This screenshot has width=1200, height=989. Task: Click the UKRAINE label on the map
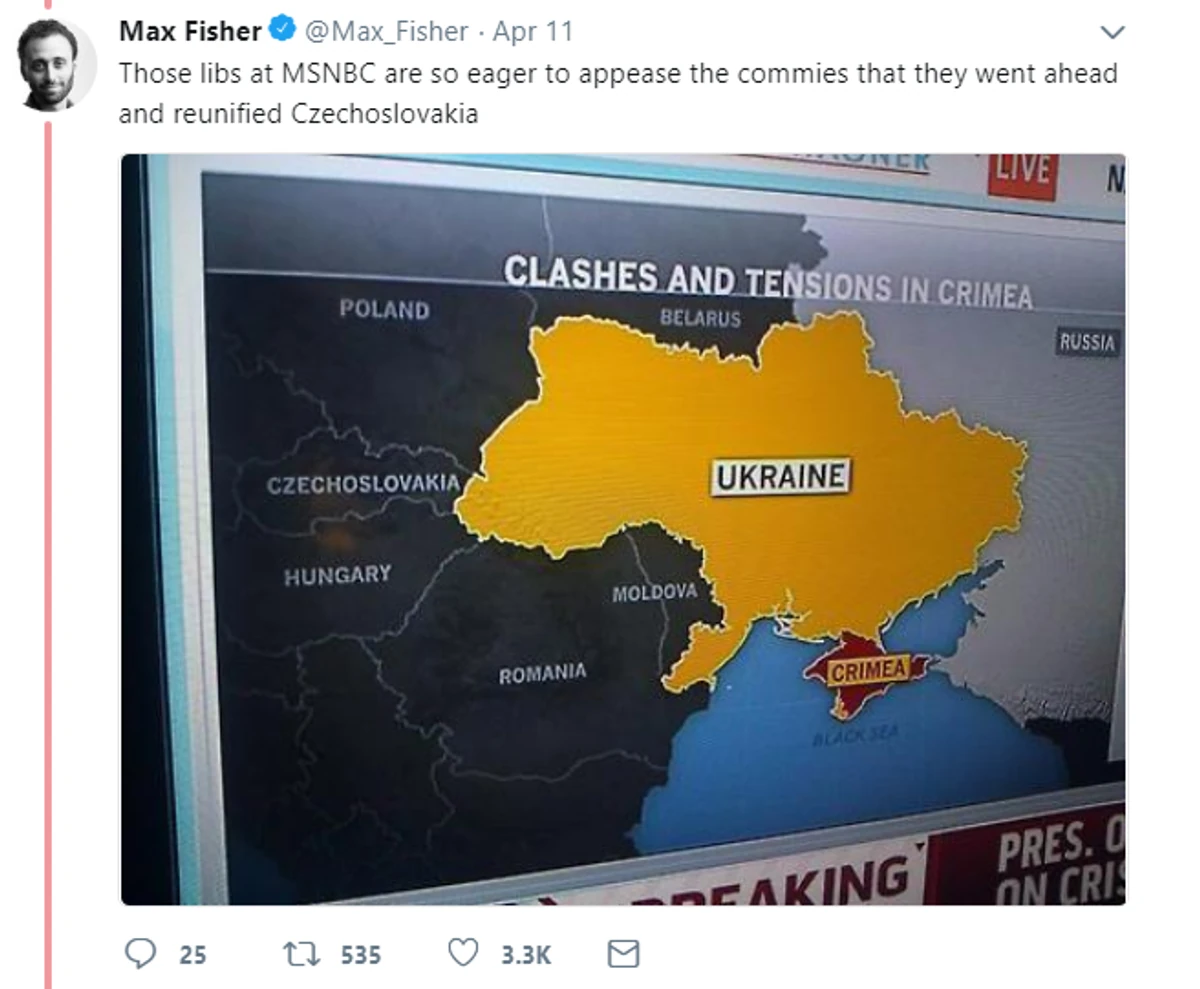tap(780, 477)
